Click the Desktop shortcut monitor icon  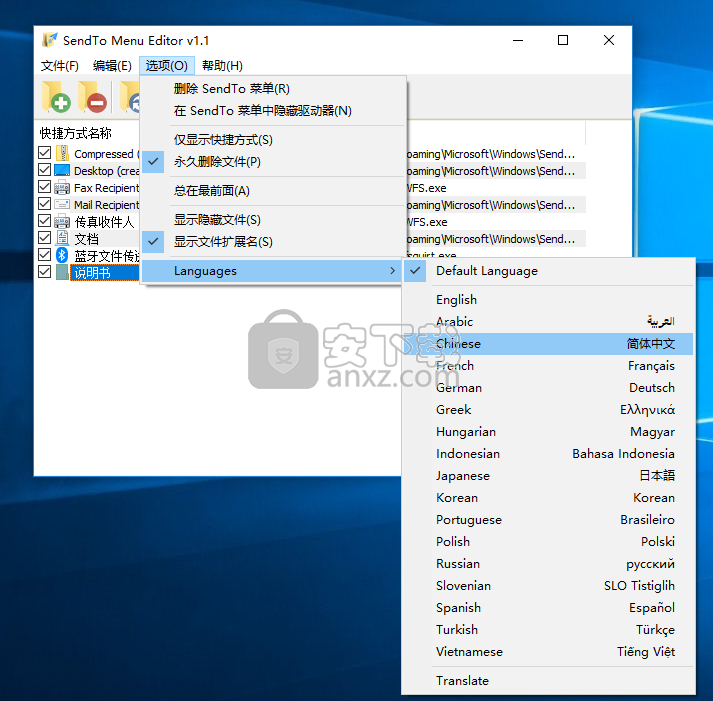tap(62, 170)
